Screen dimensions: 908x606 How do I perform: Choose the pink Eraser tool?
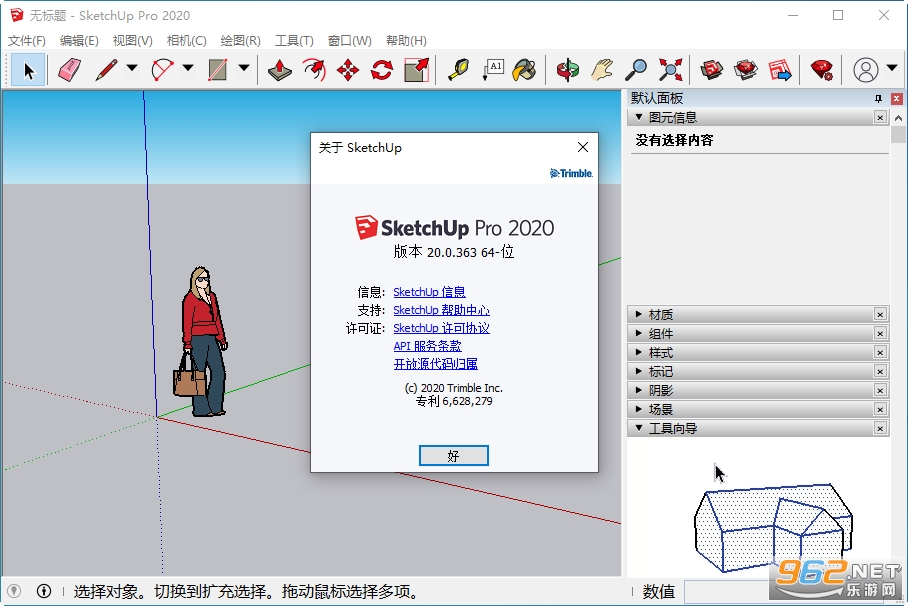(x=69, y=70)
